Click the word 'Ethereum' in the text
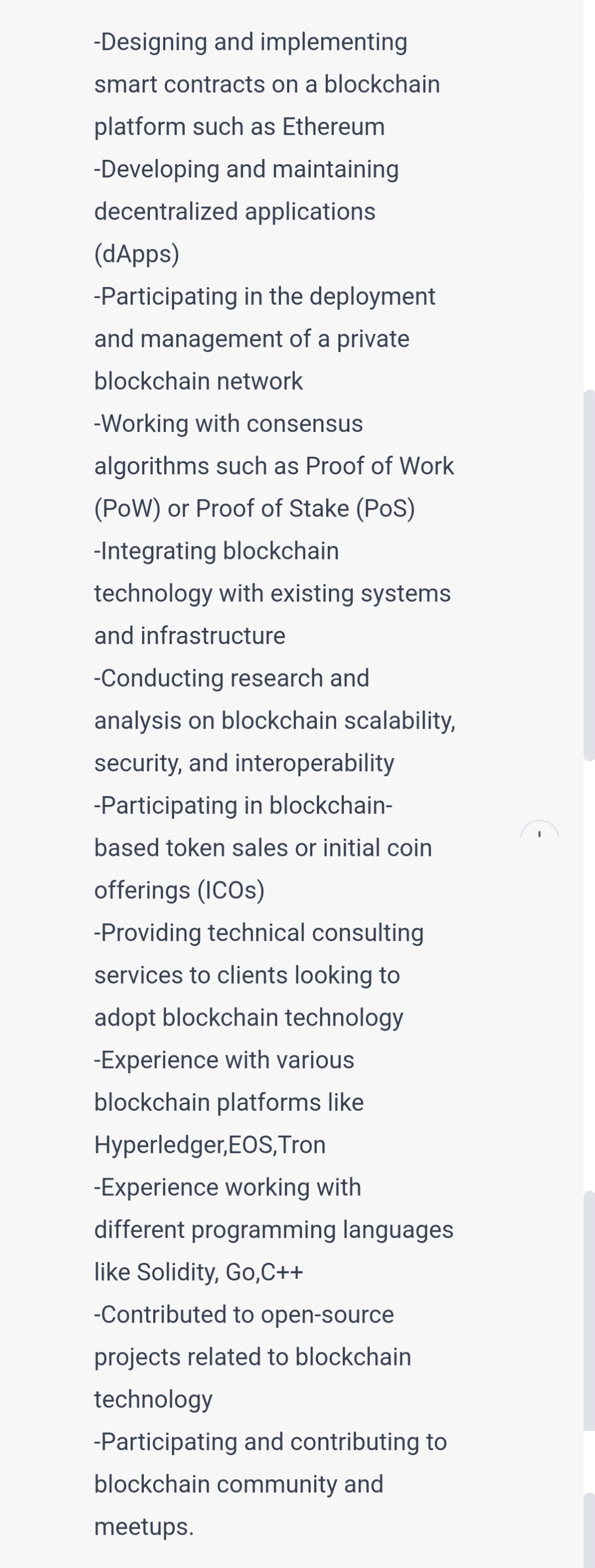This screenshot has width=595, height=1568. pos(333,127)
